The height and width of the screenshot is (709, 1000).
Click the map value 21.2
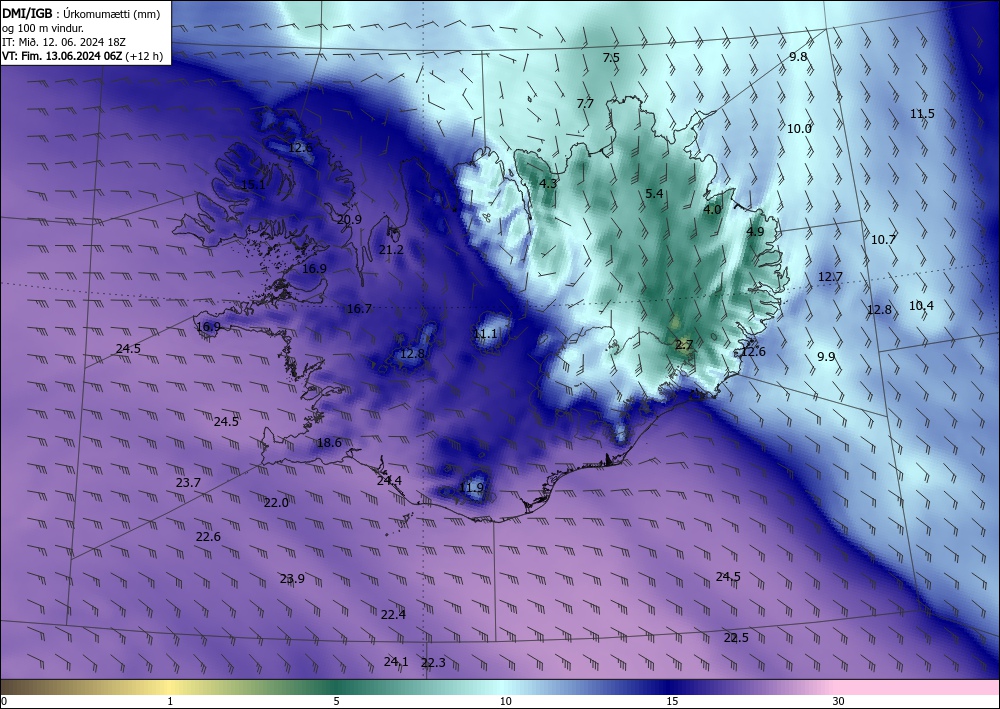point(391,250)
